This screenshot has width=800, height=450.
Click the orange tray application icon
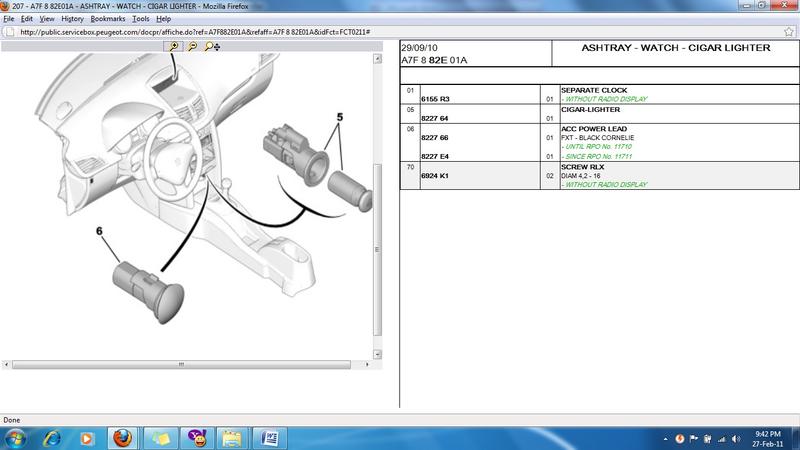tap(680, 439)
